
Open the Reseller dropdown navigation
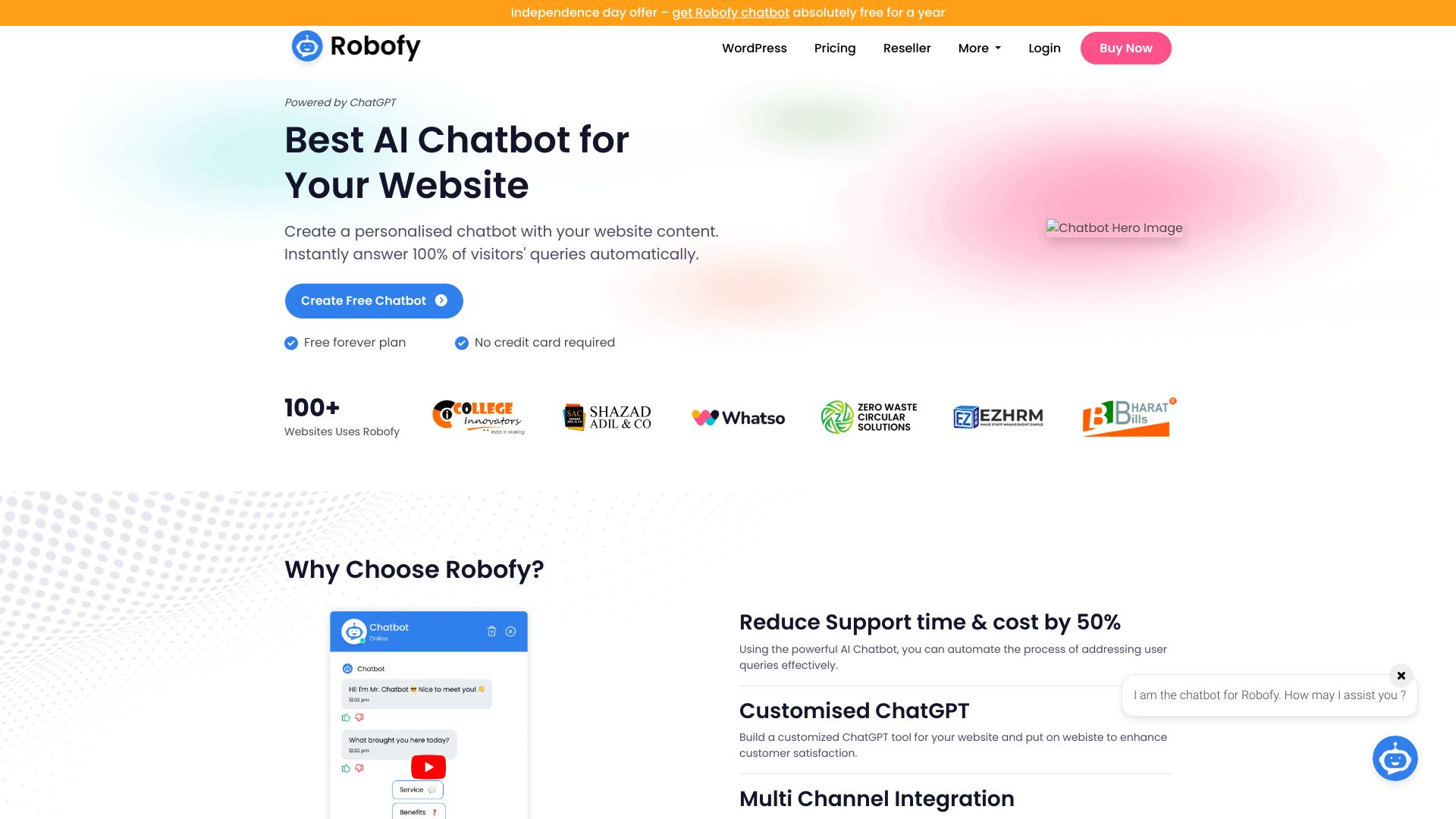pyautogui.click(x=906, y=48)
